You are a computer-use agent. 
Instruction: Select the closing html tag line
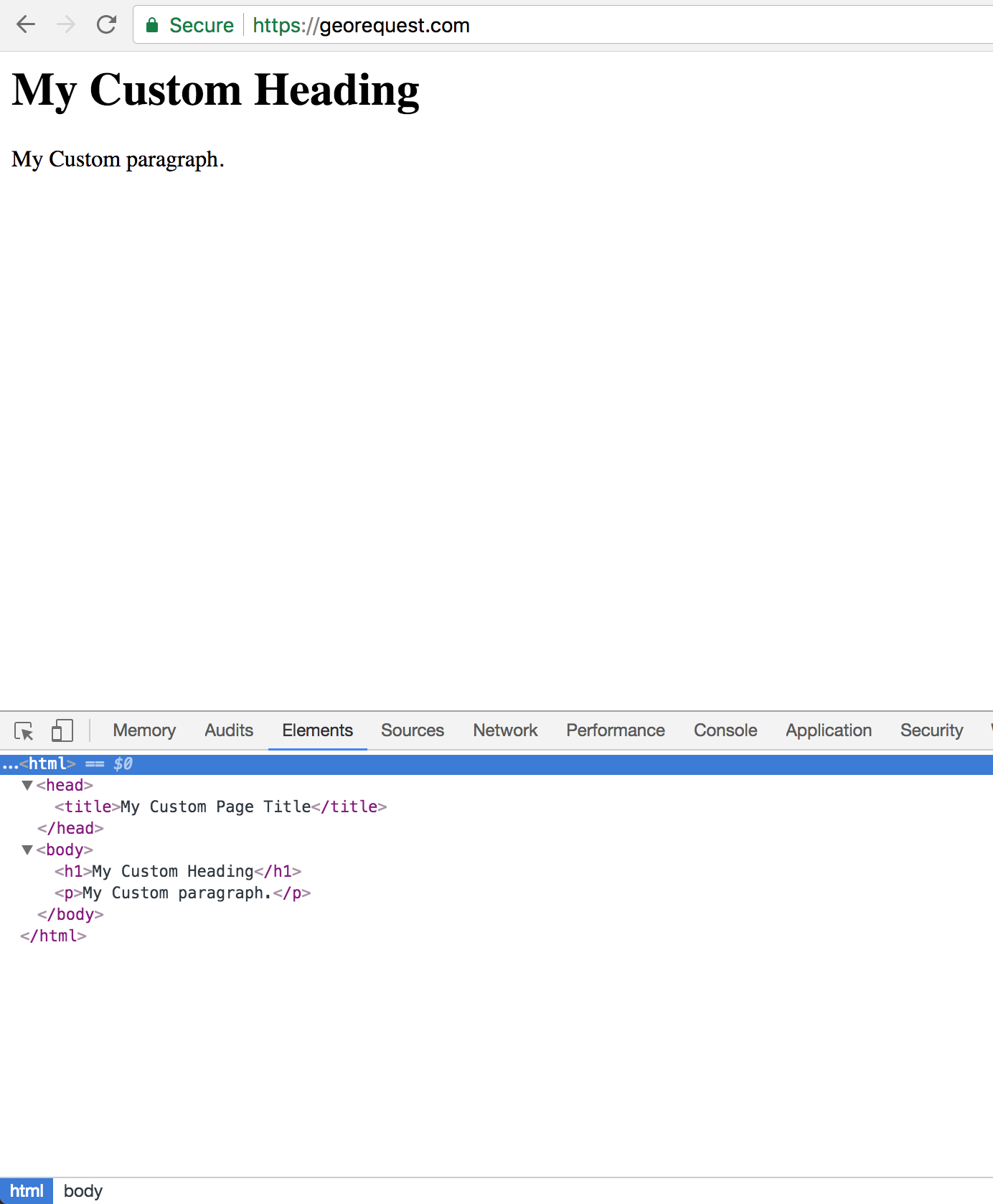click(53, 936)
